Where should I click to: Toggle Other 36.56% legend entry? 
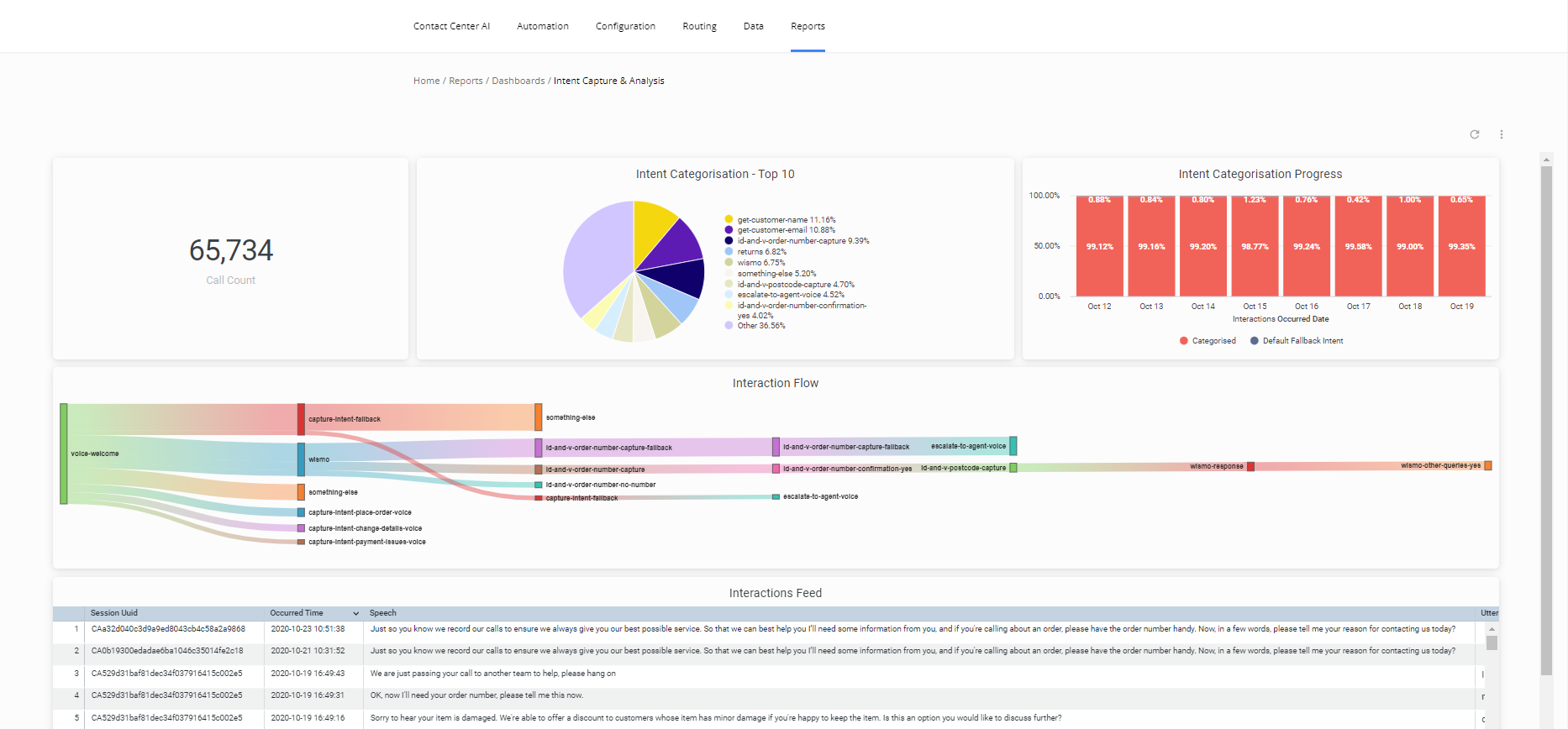tap(755, 325)
